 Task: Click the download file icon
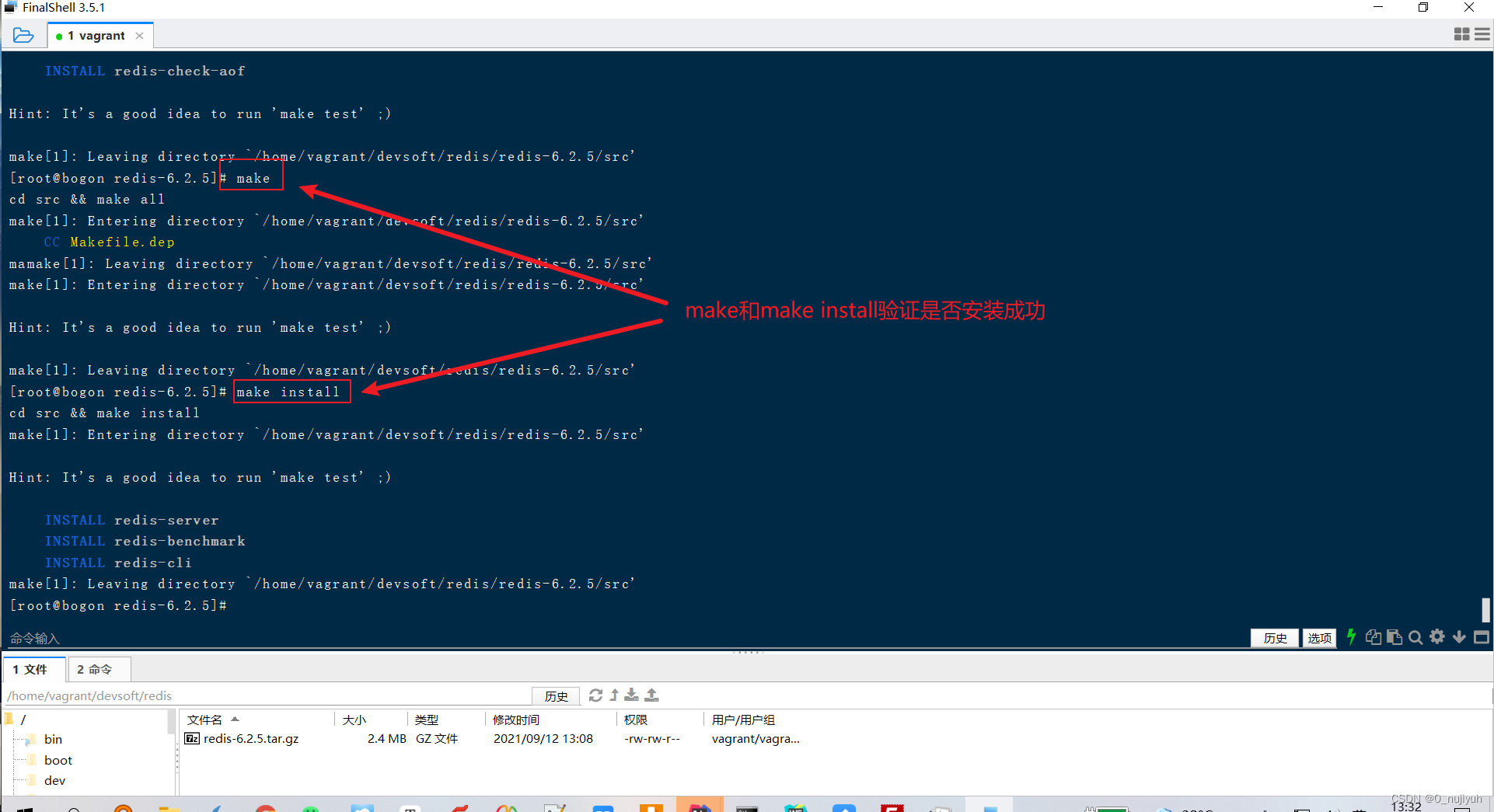[x=632, y=695]
